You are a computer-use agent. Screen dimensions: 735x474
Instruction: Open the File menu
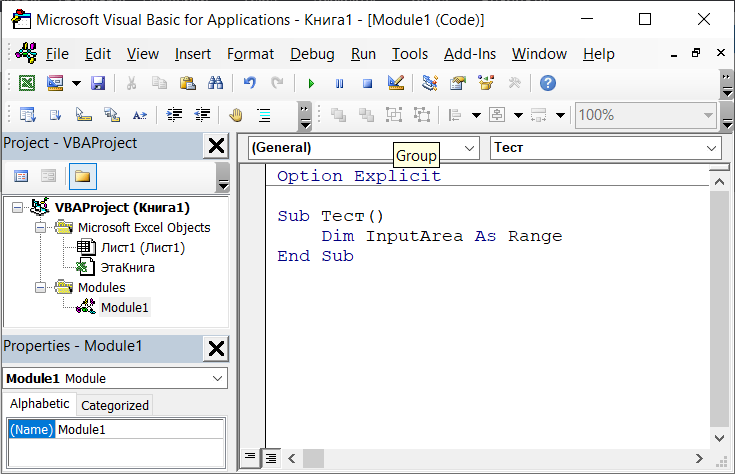click(x=57, y=54)
